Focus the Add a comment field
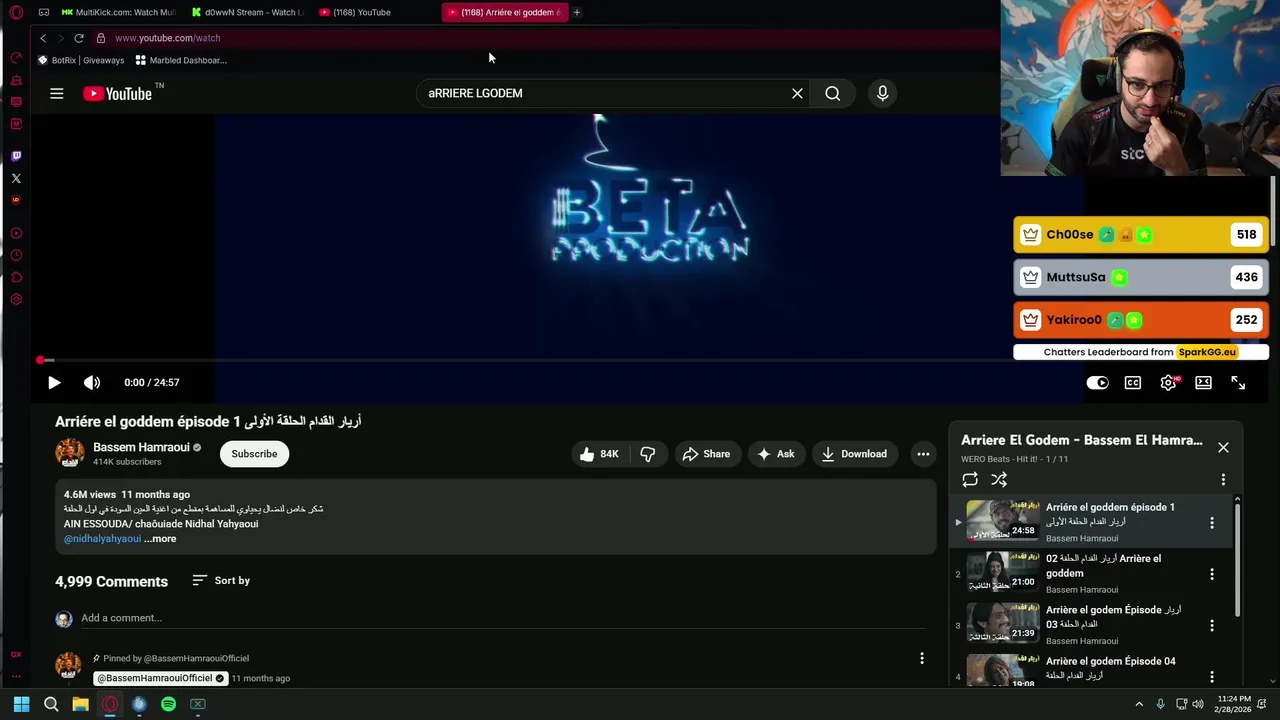The height and width of the screenshot is (720, 1280). point(502,618)
